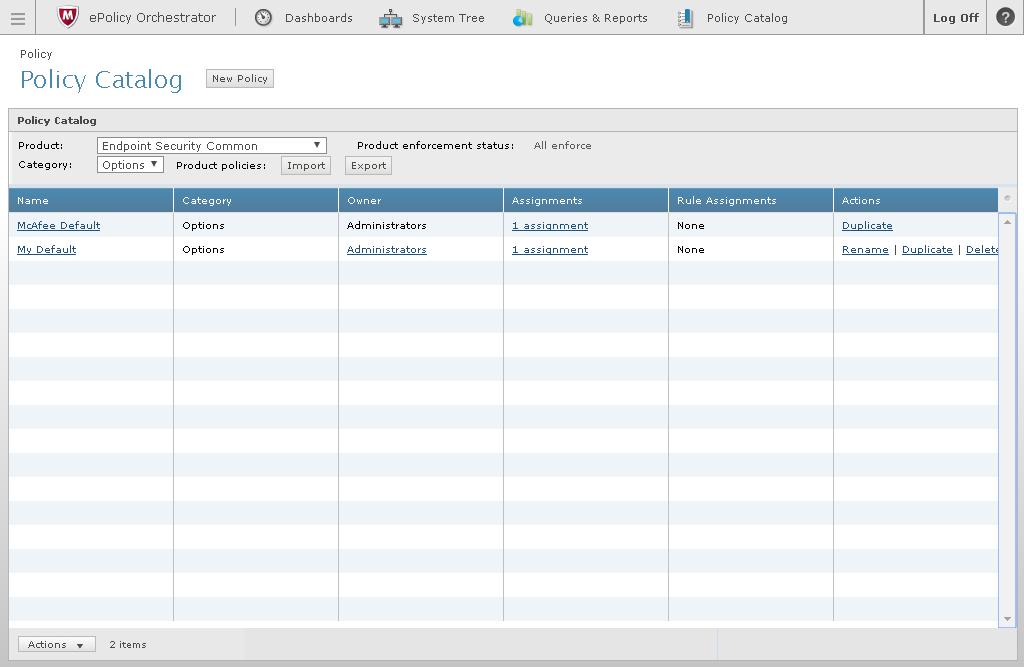Open 1 assignment link for McAfee Default

(x=550, y=225)
